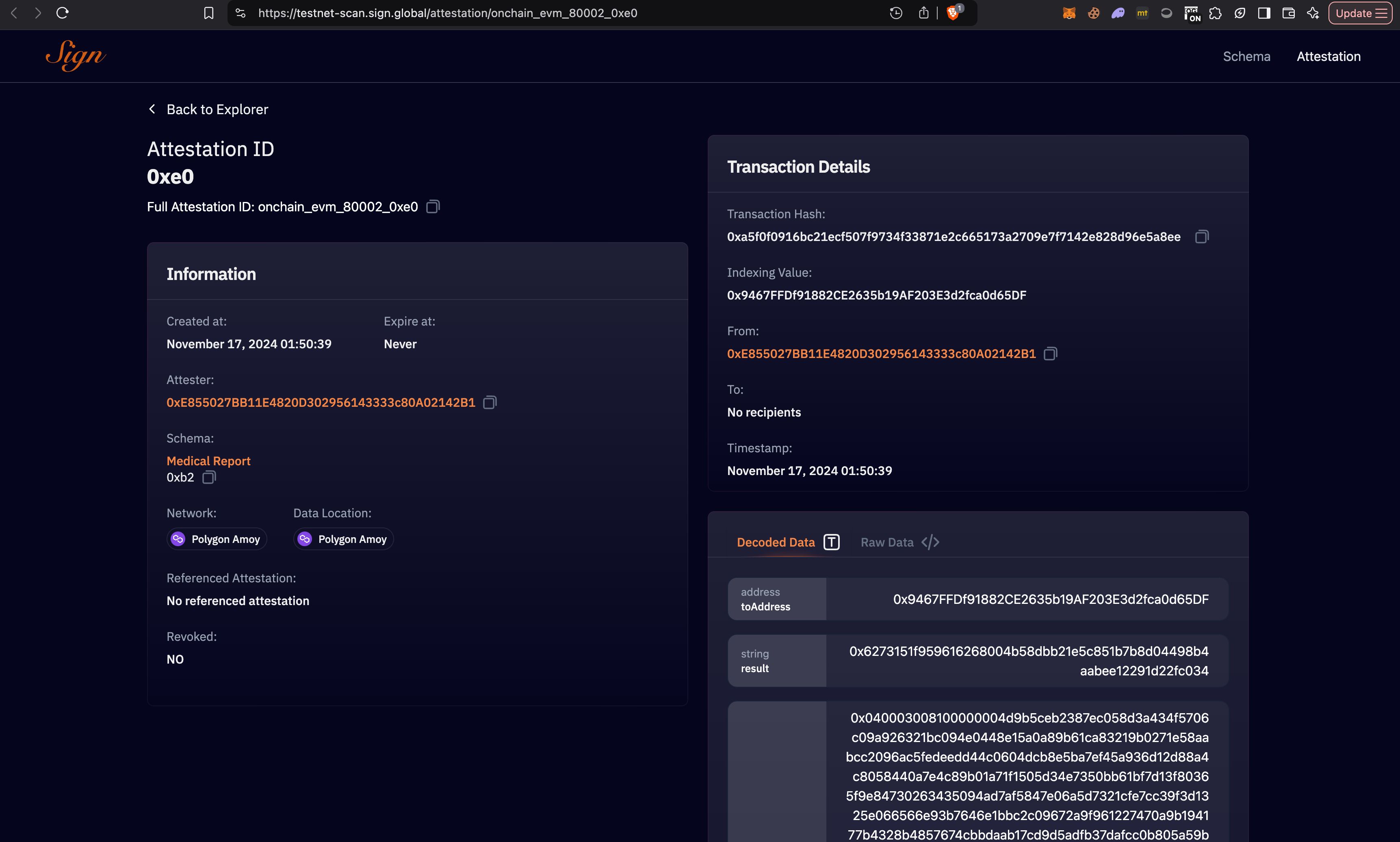Click the toAddress decoded value

[1051, 599]
